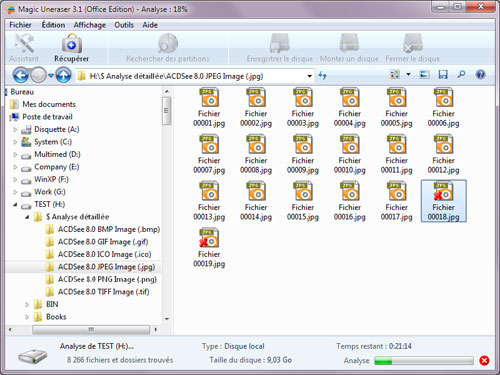The width and height of the screenshot is (500, 375).
Task: Select file Fichier 00001.jpg
Action: point(209,107)
